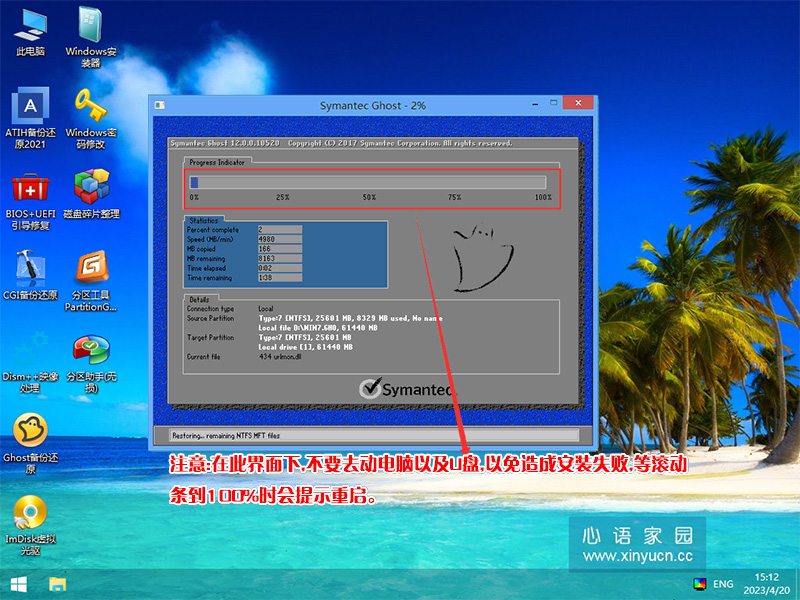Click the 'Restoring... remaining NTFS MFT files' status
The width and height of the screenshot is (800, 600).
[226, 436]
